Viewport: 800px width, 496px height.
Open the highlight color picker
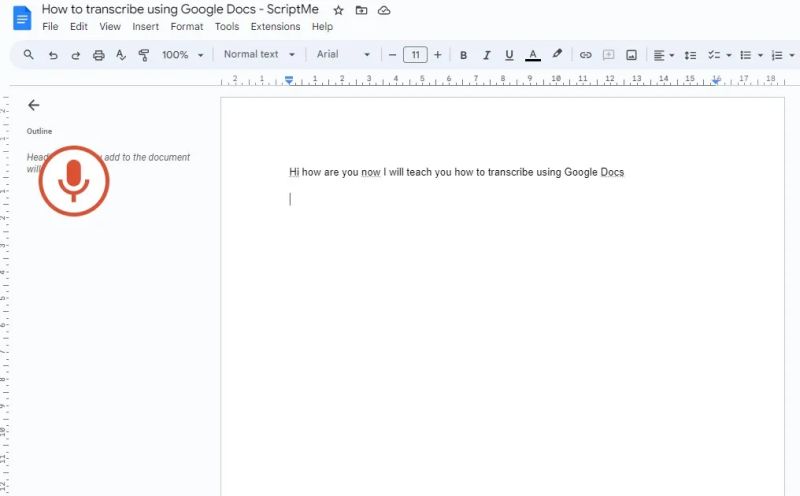click(x=557, y=54)
